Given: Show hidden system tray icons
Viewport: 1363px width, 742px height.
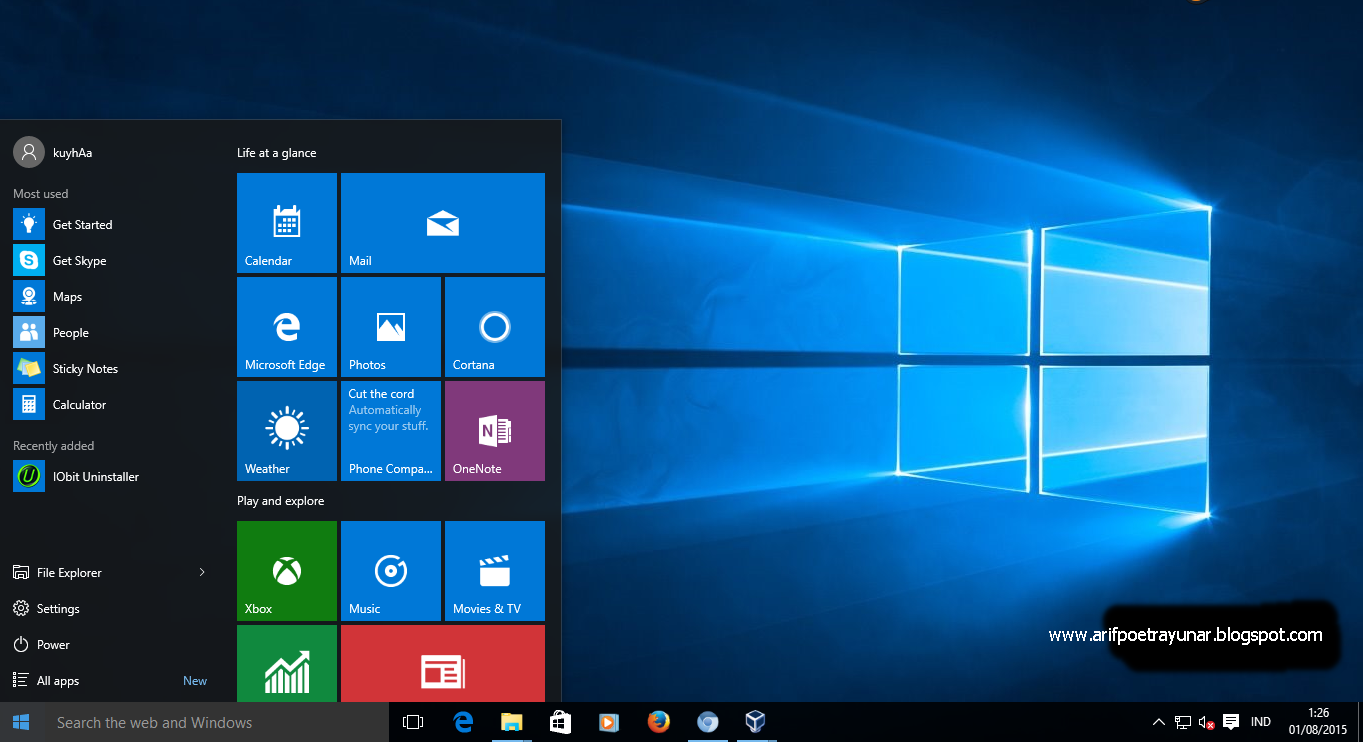Looking at the screenshot, I should [1158, 722].
